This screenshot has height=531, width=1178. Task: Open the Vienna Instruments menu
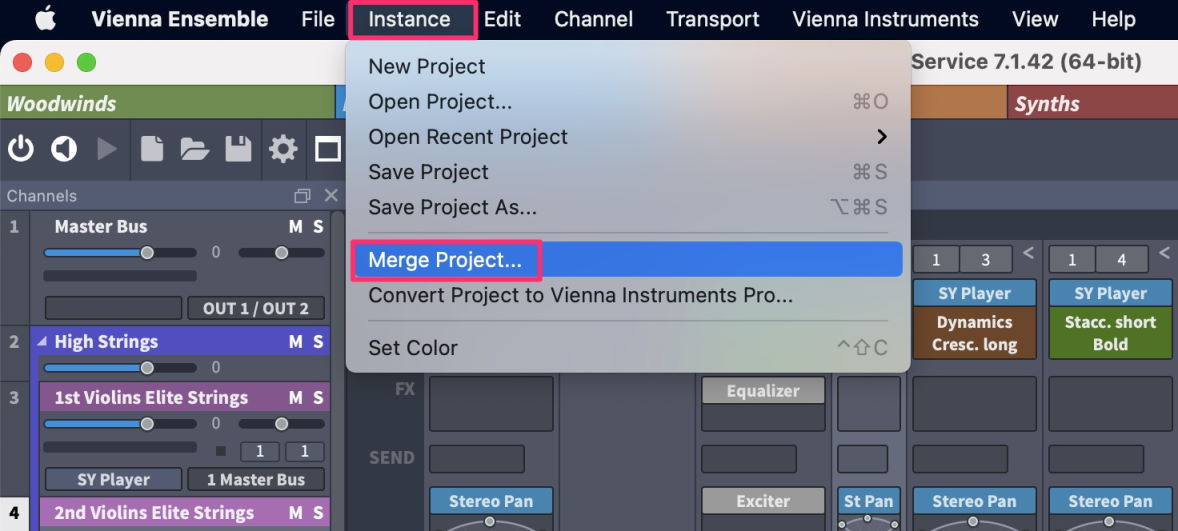(885, 19)
